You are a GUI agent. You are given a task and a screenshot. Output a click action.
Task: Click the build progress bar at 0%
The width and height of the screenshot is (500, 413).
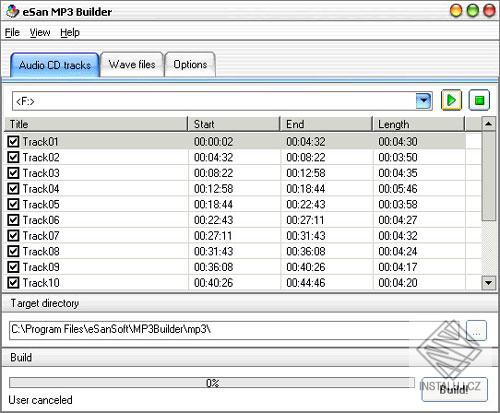(212, 383)
